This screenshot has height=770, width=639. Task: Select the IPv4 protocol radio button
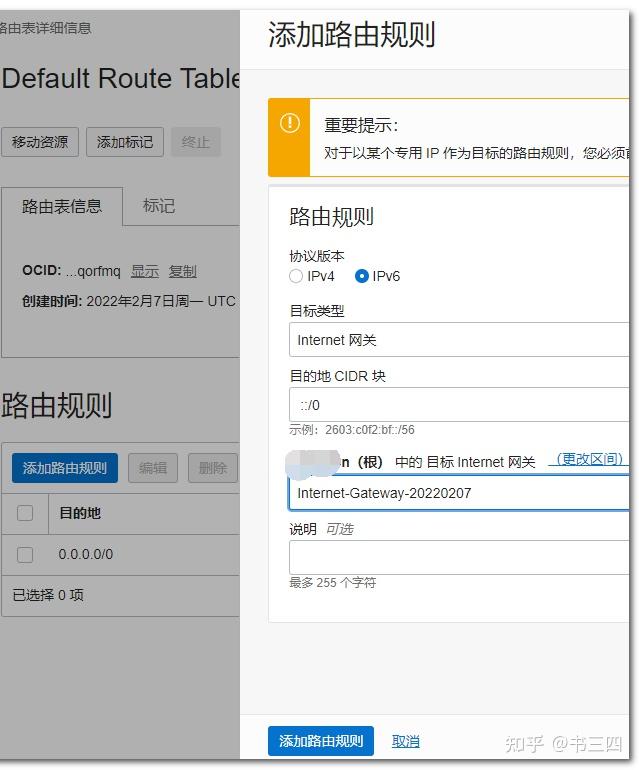[x=296, y=276]
